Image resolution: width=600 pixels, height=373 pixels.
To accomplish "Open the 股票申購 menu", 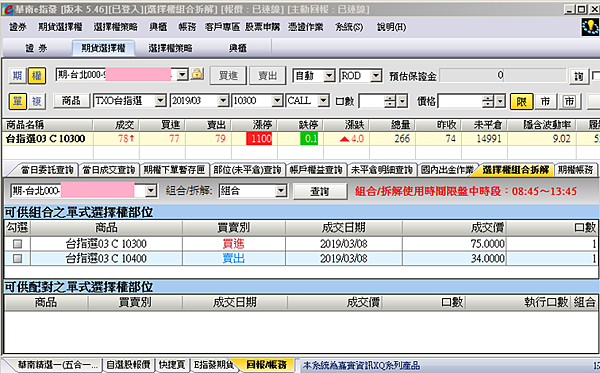I will tap(262, 27).
